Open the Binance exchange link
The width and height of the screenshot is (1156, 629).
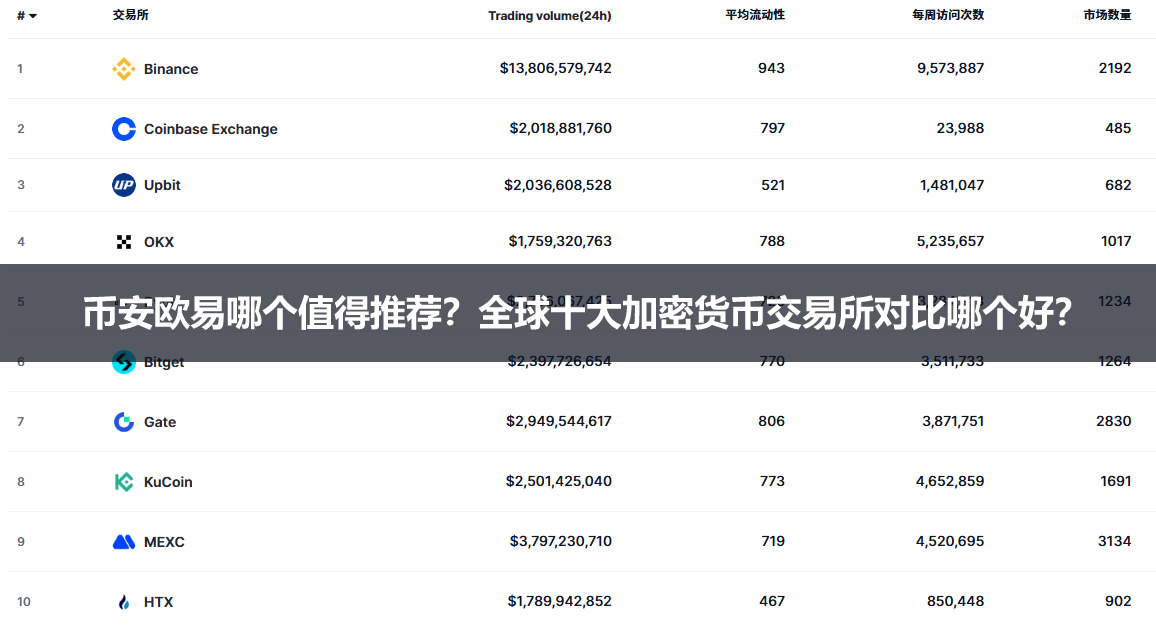click(171, 69)
